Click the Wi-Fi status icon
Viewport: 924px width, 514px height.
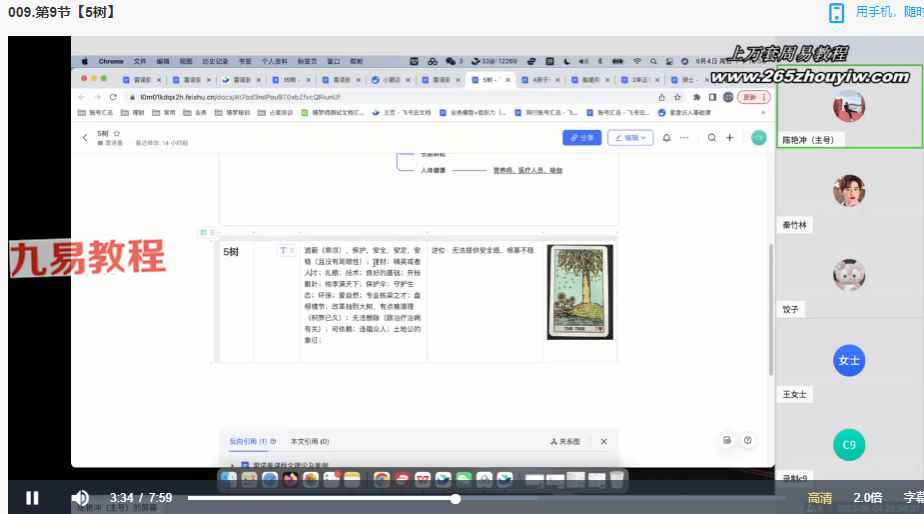click(x=637, y=61)
